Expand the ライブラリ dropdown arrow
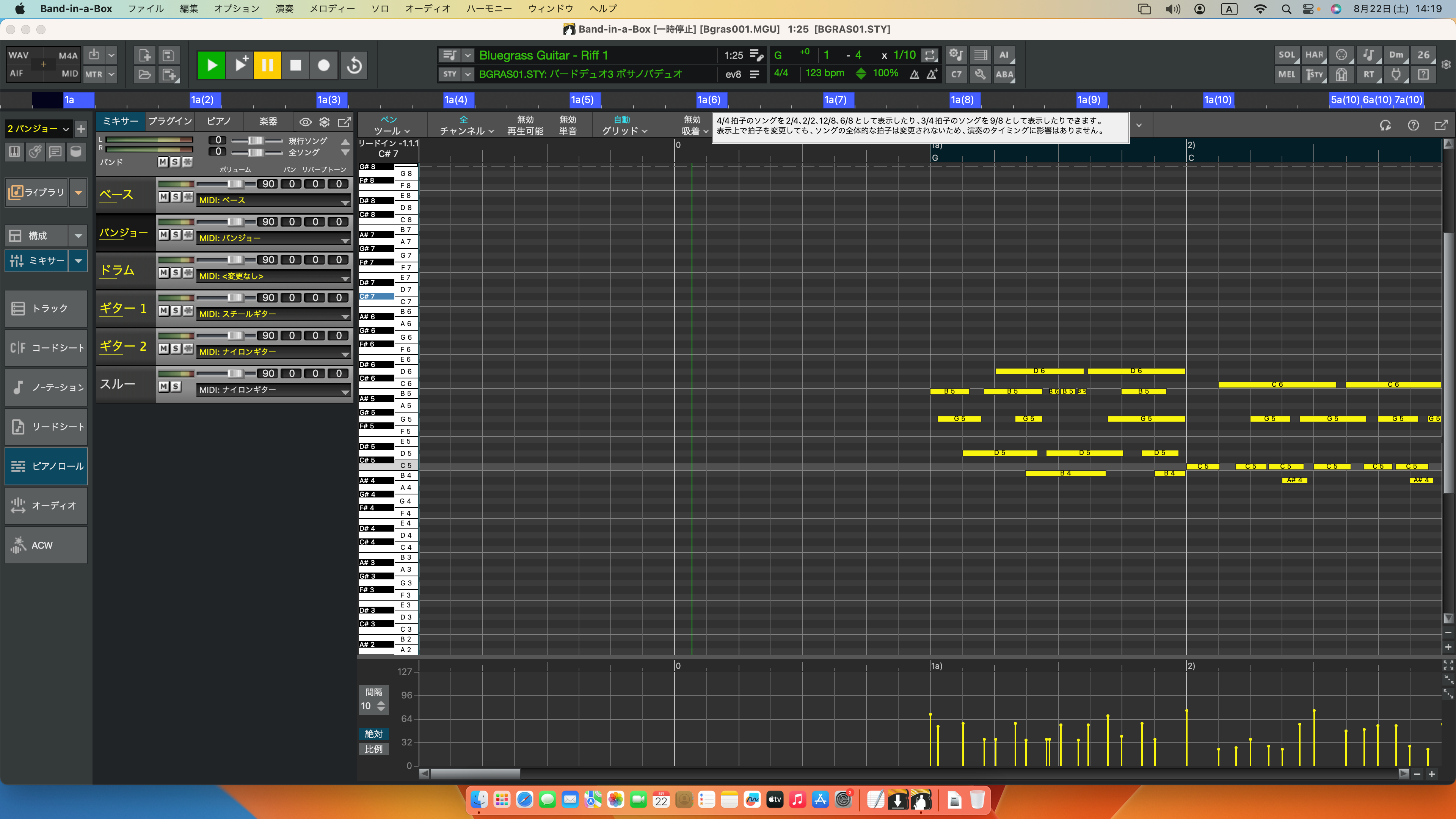 [x=78, y=193]
